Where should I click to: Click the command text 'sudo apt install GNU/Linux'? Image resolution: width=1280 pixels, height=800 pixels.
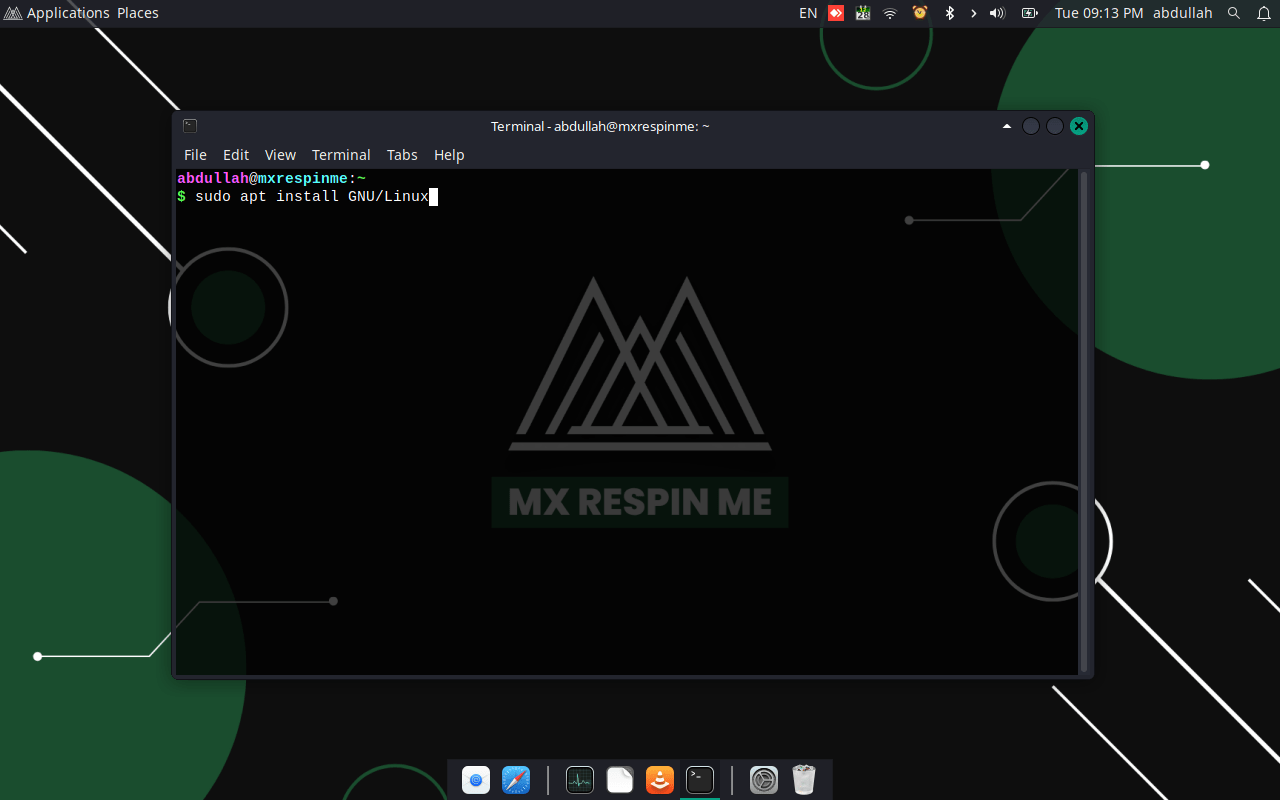(x=312, y=197)
